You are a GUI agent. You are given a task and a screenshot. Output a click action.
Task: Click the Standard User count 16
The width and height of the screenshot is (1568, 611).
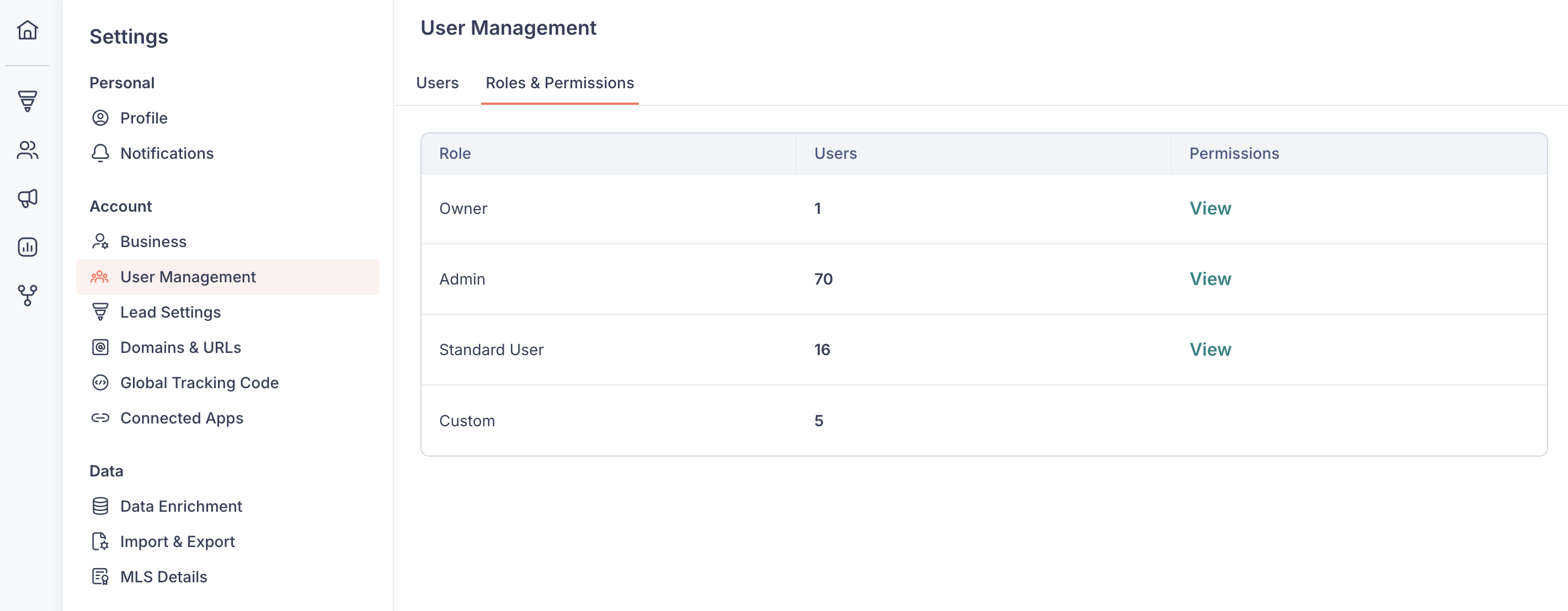(822, 350)
